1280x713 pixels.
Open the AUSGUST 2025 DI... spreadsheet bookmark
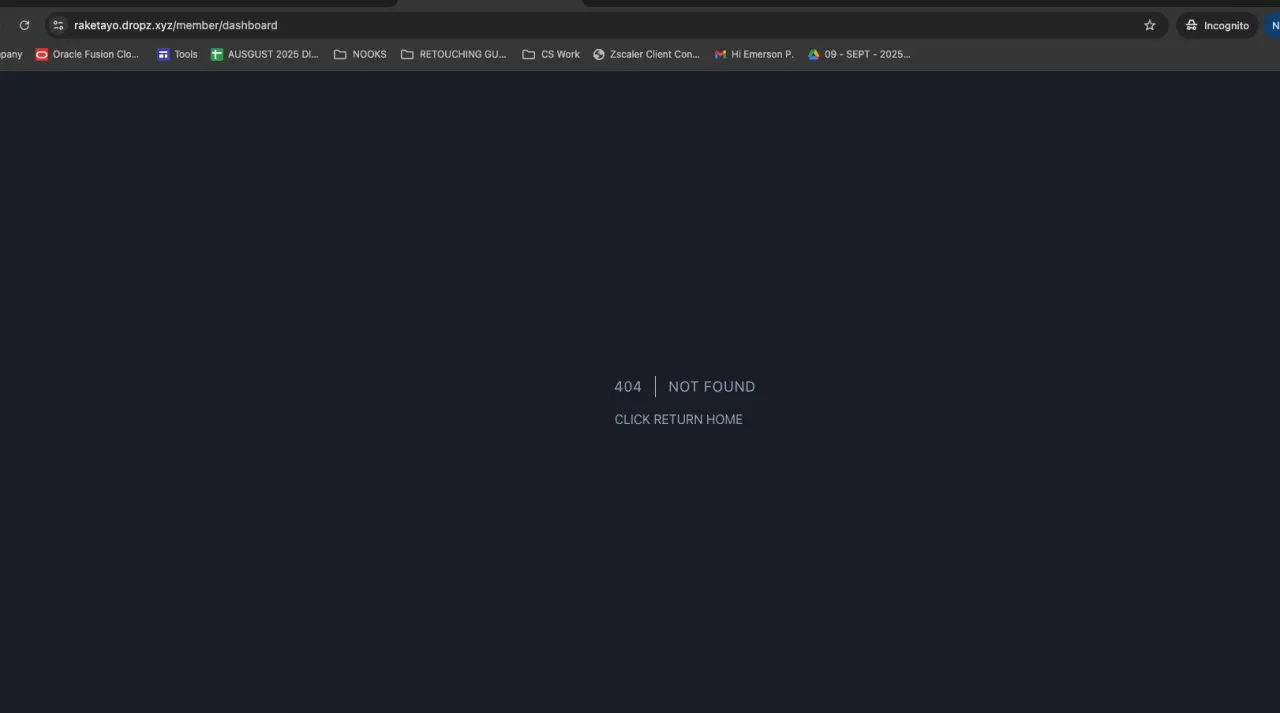click(265, 54)
